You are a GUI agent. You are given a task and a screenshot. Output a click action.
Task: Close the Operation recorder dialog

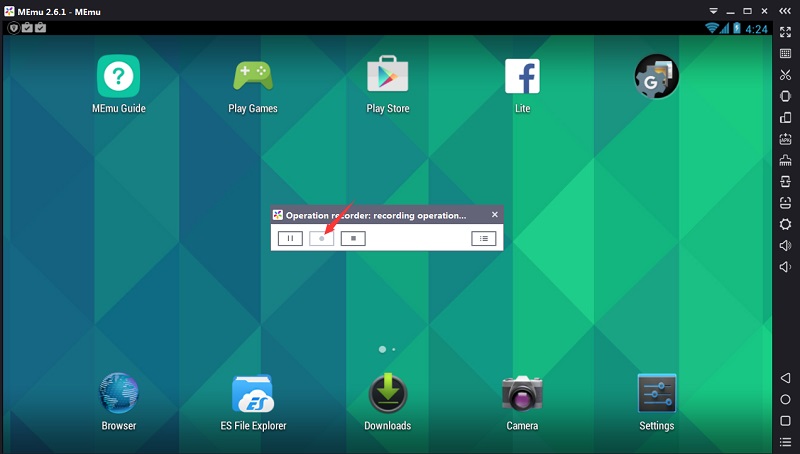[x=494, y=214]
